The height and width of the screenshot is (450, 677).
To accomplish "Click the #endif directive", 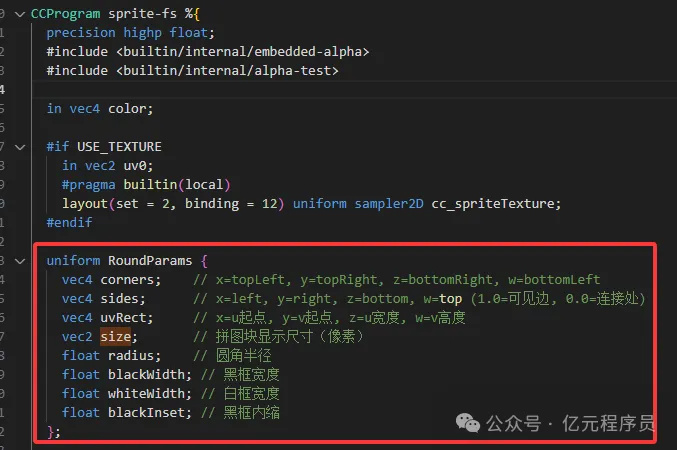I will click(x=69, y=223).
